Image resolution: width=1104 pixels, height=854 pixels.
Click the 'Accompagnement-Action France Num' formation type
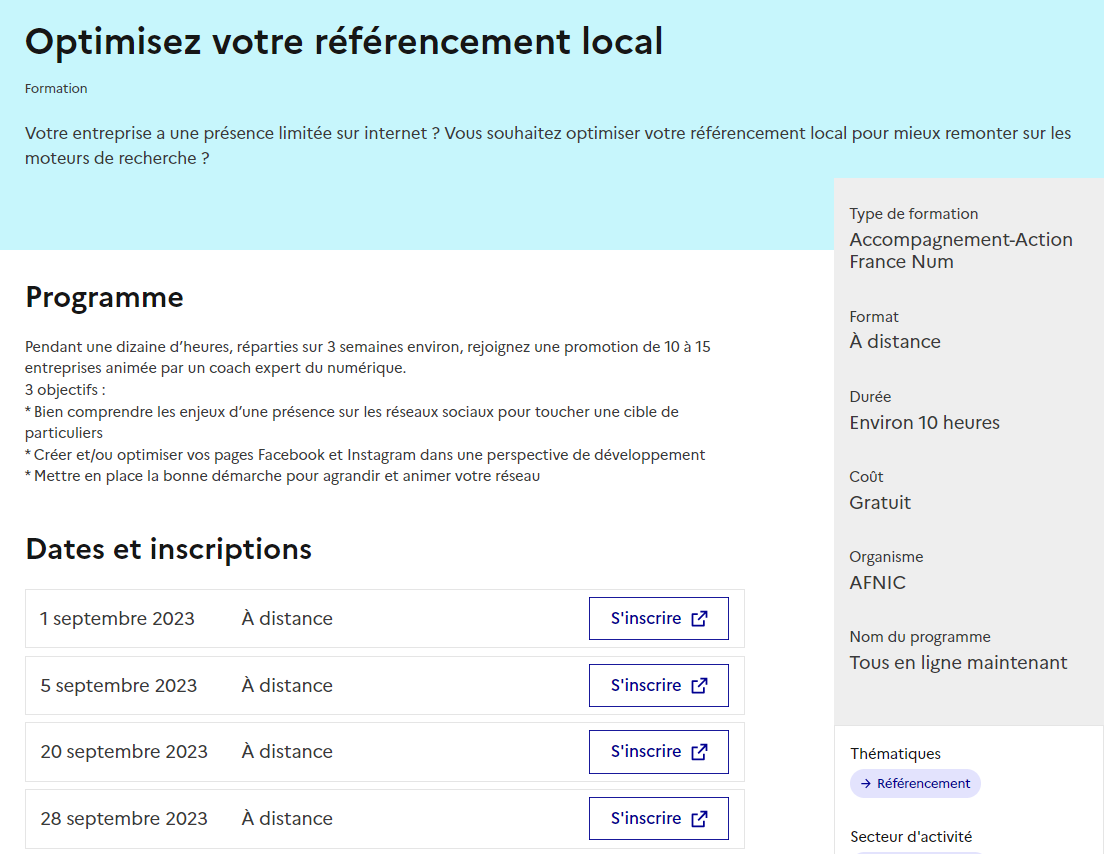click(x=960, y=251)
